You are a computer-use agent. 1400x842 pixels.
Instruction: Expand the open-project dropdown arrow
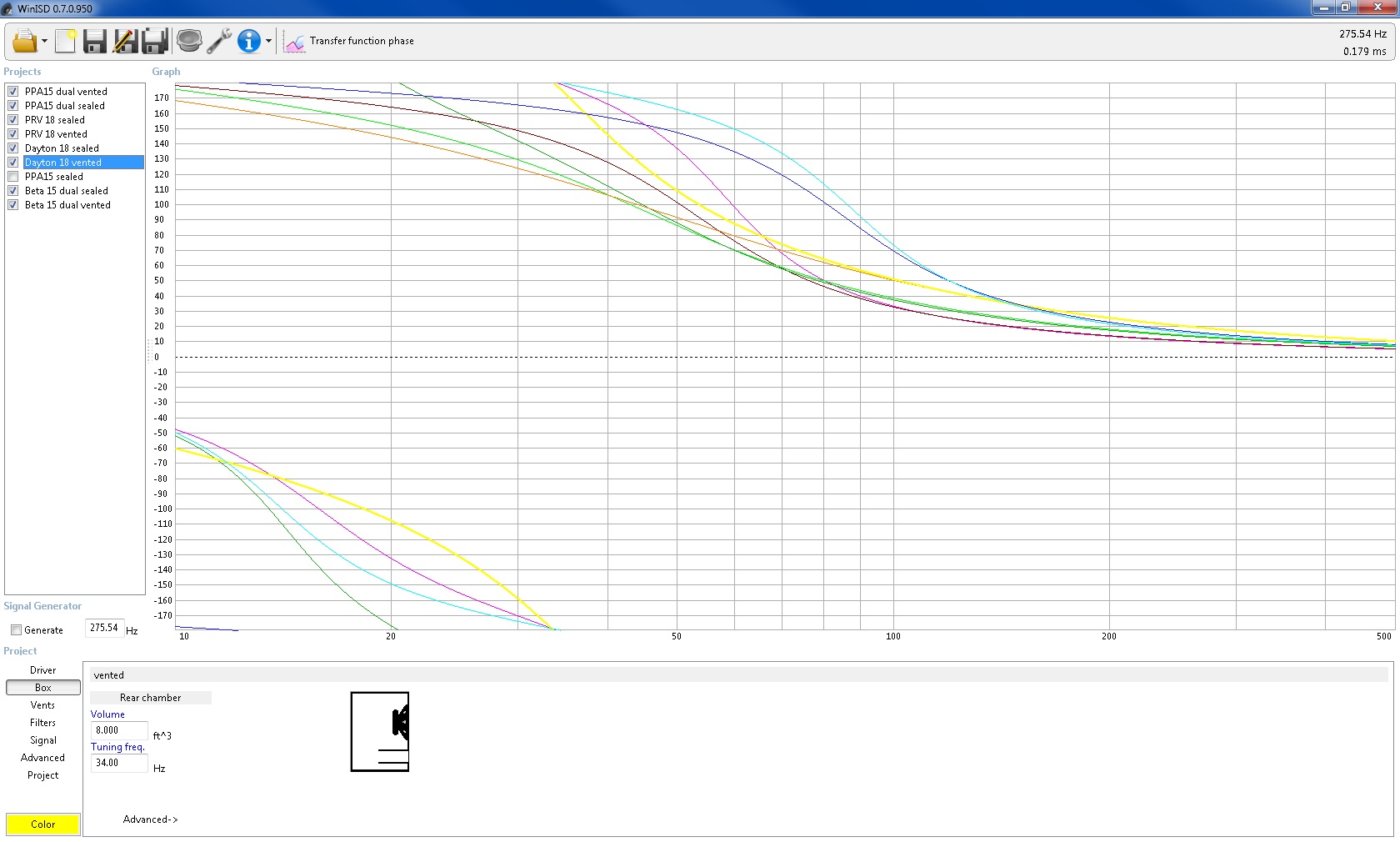pos(44,41)
